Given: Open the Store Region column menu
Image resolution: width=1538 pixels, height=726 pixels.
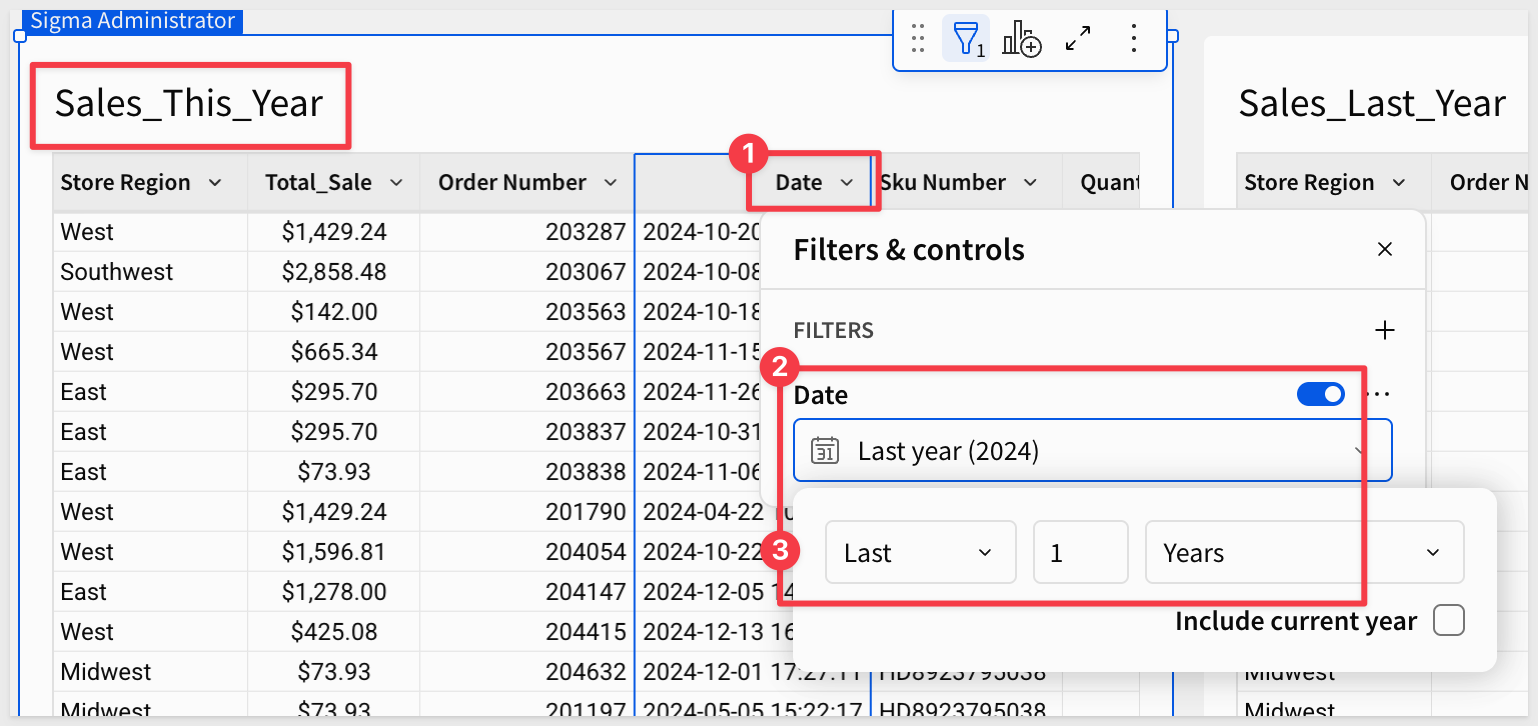Looking at the screenshot, I should (x=214, y=183).
